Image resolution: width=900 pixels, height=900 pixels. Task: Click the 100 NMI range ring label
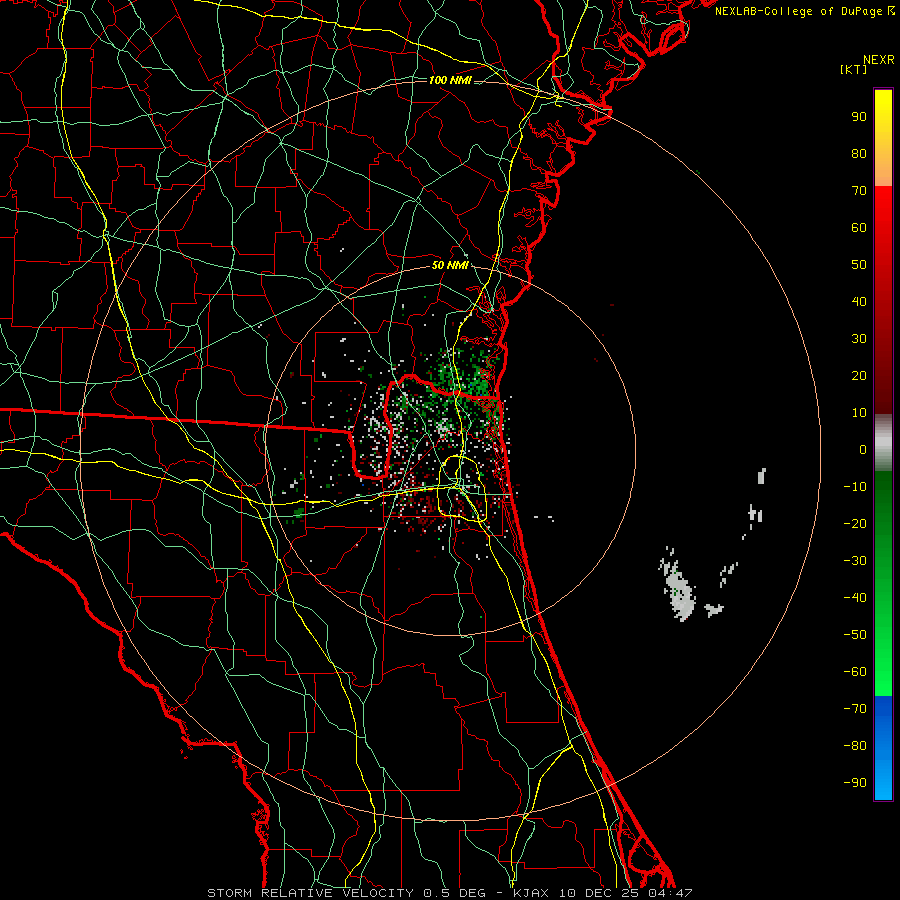tap(450, 80)
